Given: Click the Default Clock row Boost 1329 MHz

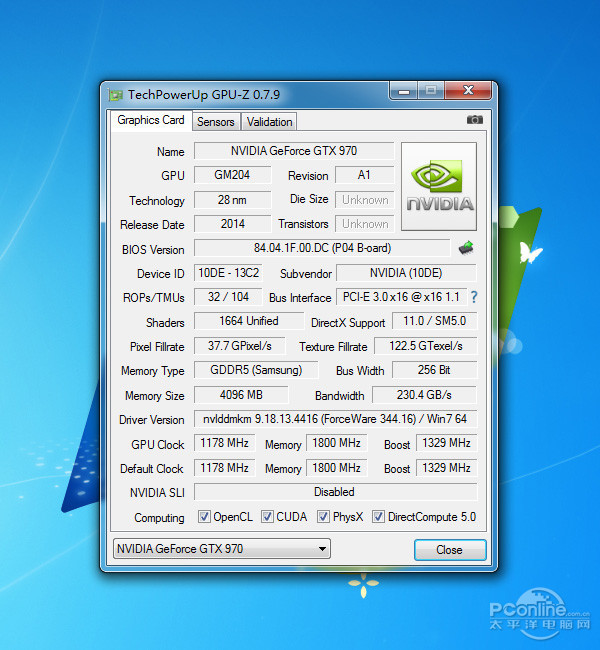Looking at the screenshot, I should click(x=447, y=468).
